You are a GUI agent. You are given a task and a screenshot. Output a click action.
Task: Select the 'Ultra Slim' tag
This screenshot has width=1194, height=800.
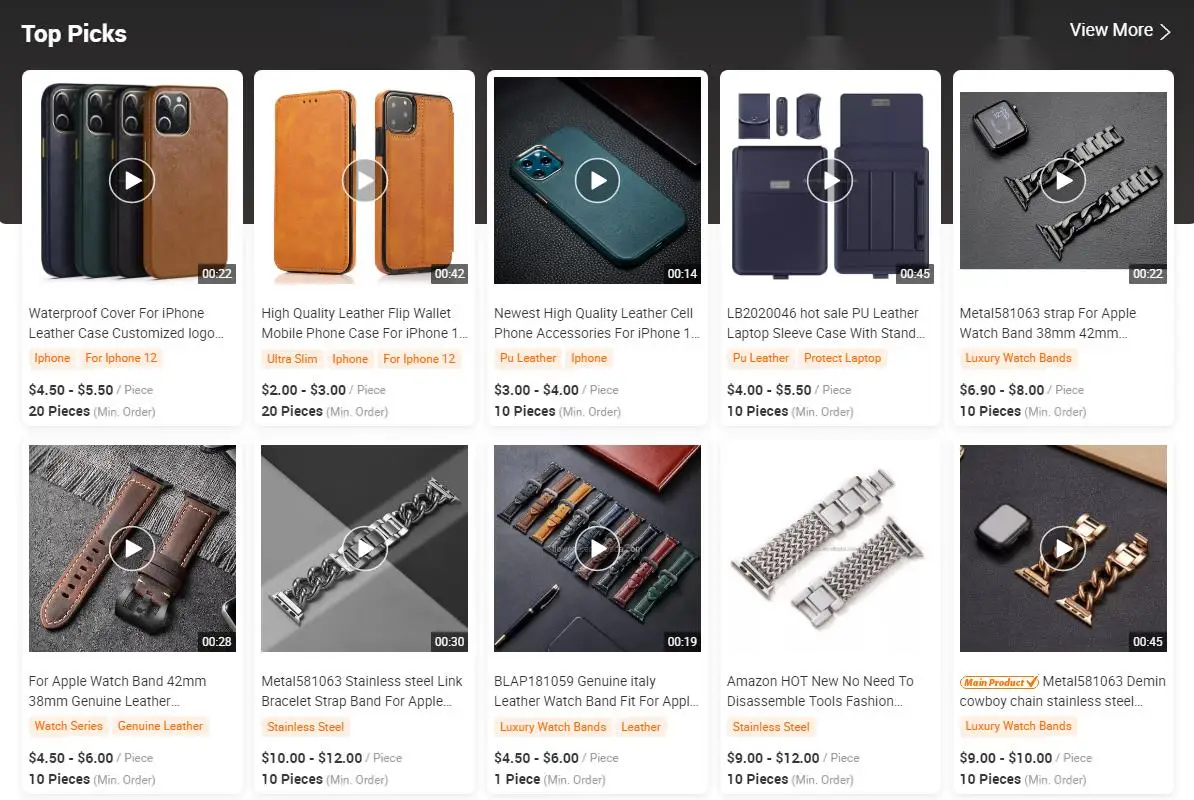(x=292, y=359)
